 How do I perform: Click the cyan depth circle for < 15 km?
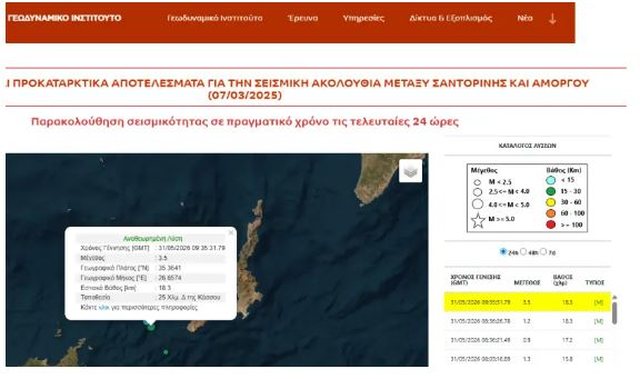coord(551,180)
